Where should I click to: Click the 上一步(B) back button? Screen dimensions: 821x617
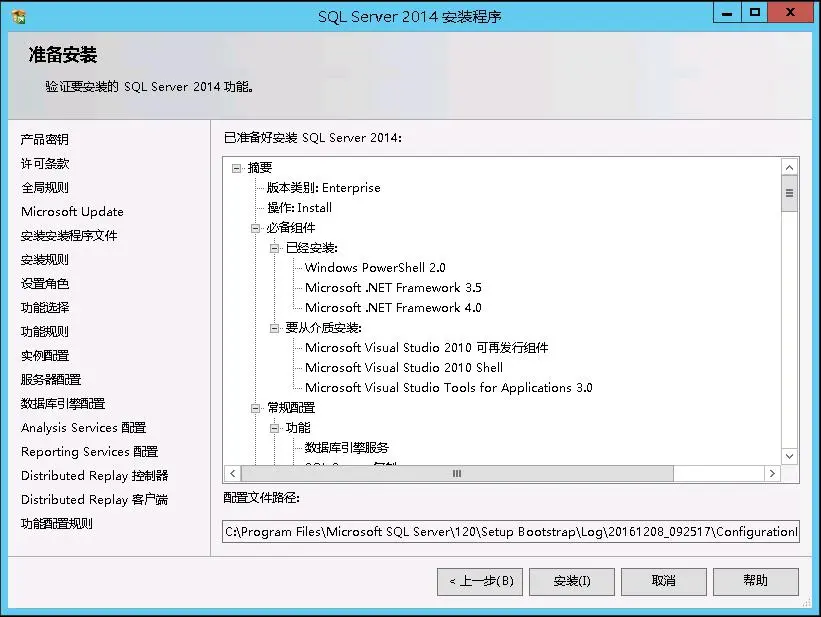coord(480,581)
